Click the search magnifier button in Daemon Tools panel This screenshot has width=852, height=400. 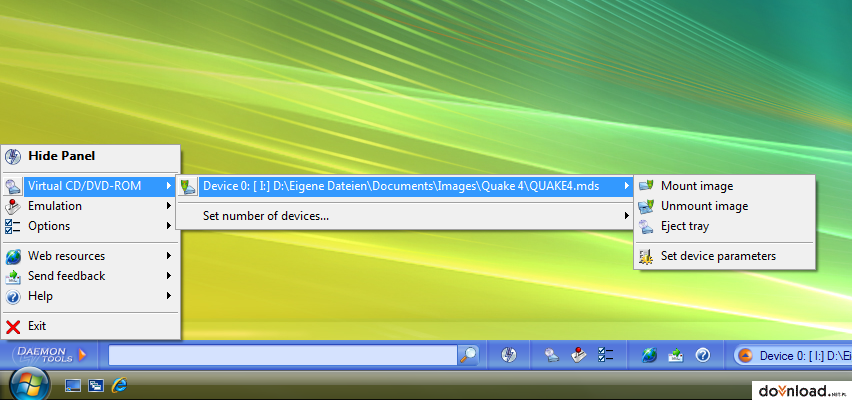point(468,355)
